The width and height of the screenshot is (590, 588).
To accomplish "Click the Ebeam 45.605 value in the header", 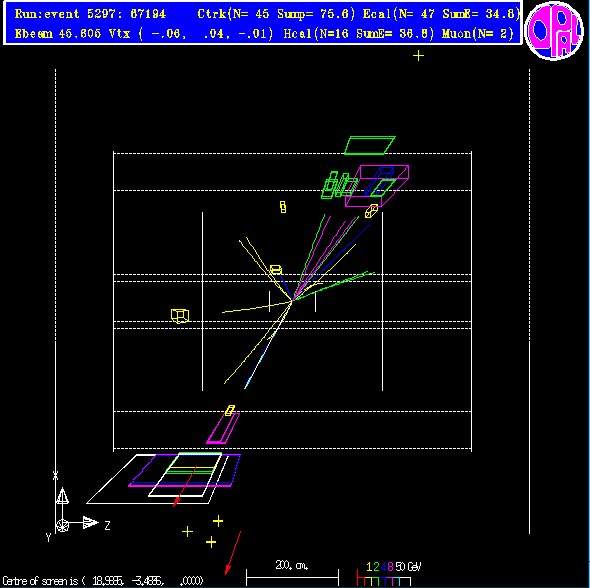I will [x=58, y=34].
